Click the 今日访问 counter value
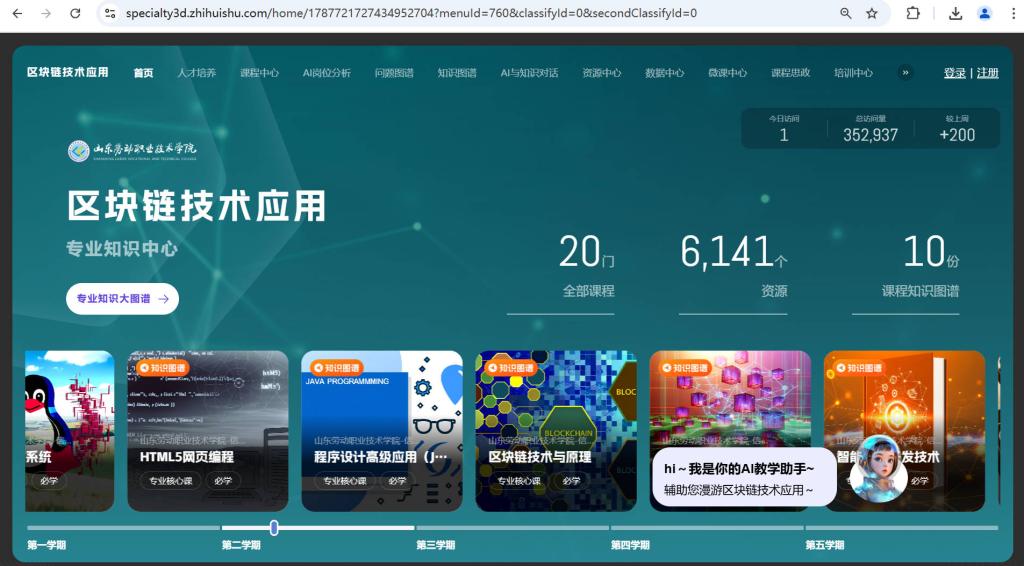The image size is (1024, 566). click(784, 134)
